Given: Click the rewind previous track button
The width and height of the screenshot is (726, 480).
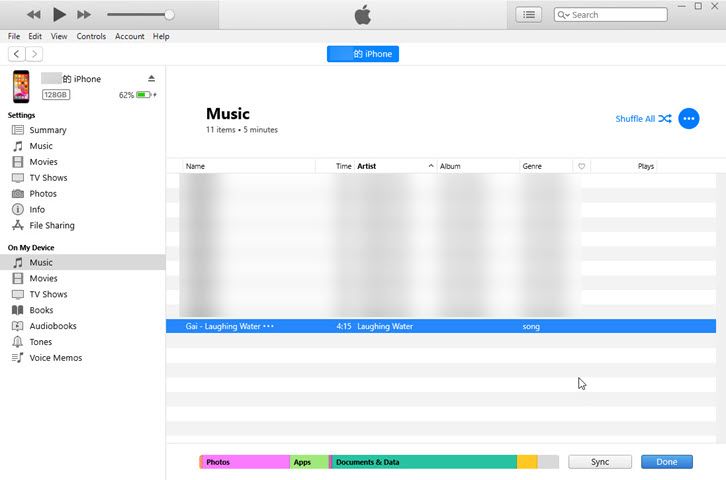Looking at the screenshot, I should point(33,15).
